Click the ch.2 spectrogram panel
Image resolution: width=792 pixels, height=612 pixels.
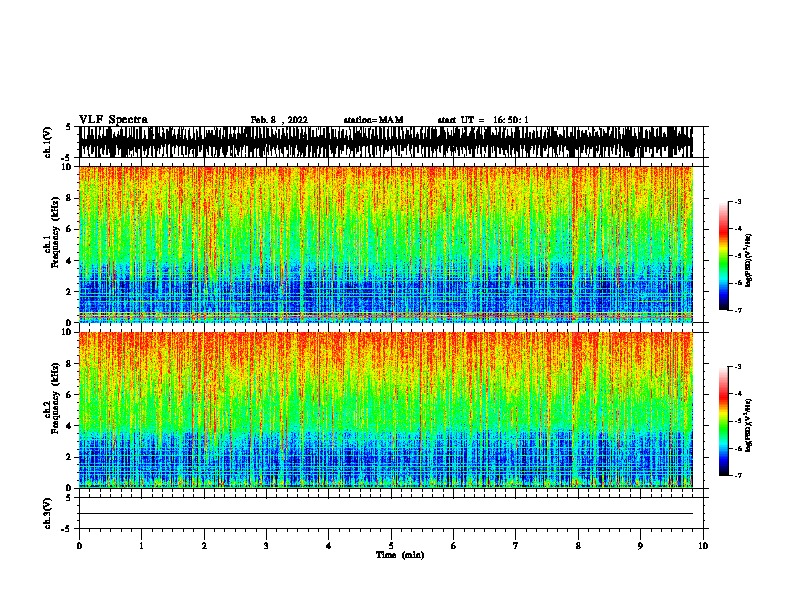pyautogui.click(x=386, y=410)
